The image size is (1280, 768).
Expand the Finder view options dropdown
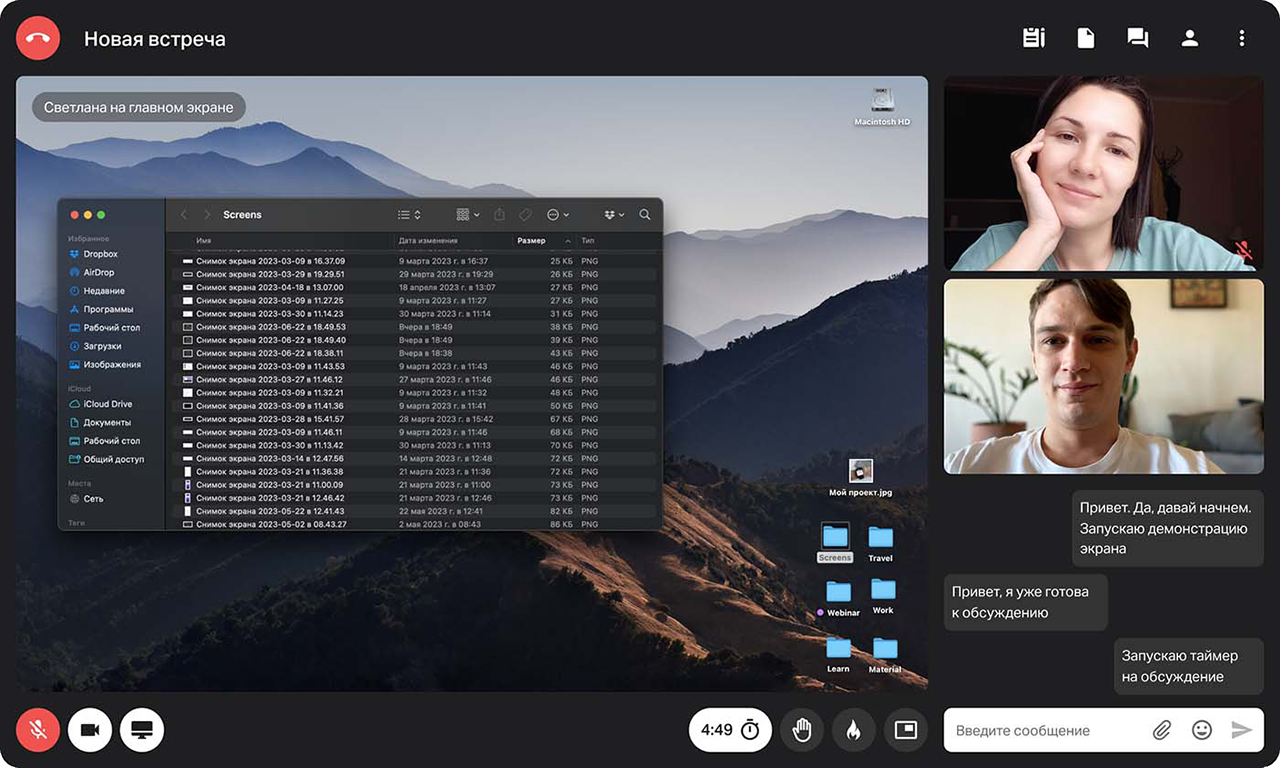(409, 215)
